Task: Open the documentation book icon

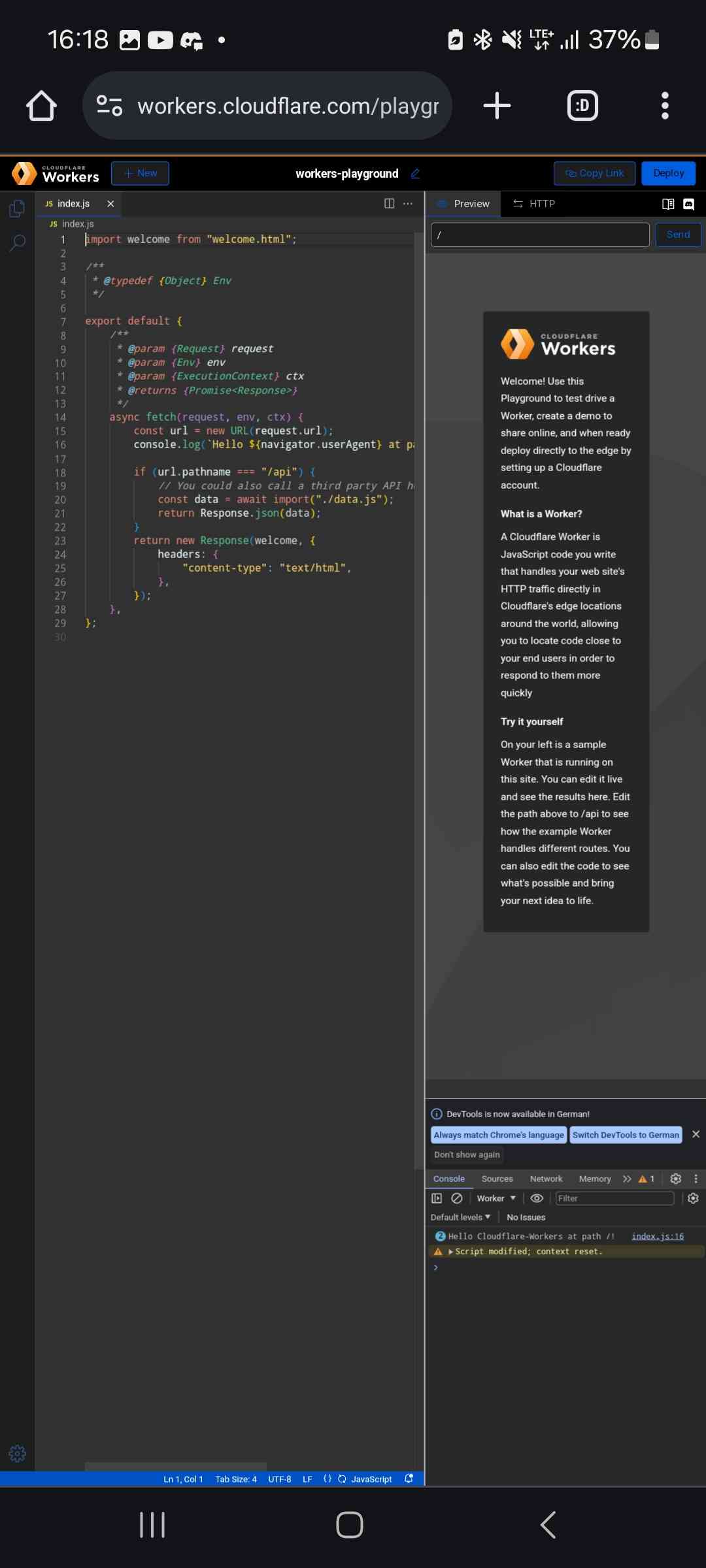Action: [x=667, y=204]
